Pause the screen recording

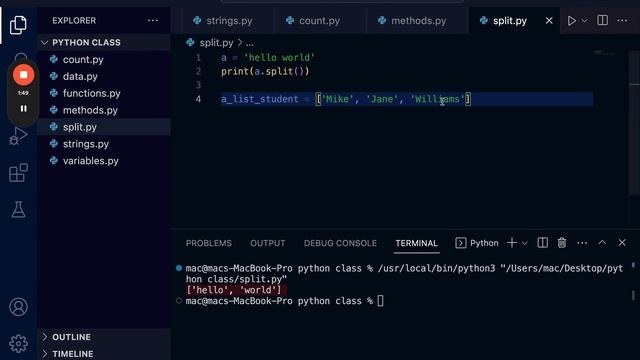tap(24, 109)
